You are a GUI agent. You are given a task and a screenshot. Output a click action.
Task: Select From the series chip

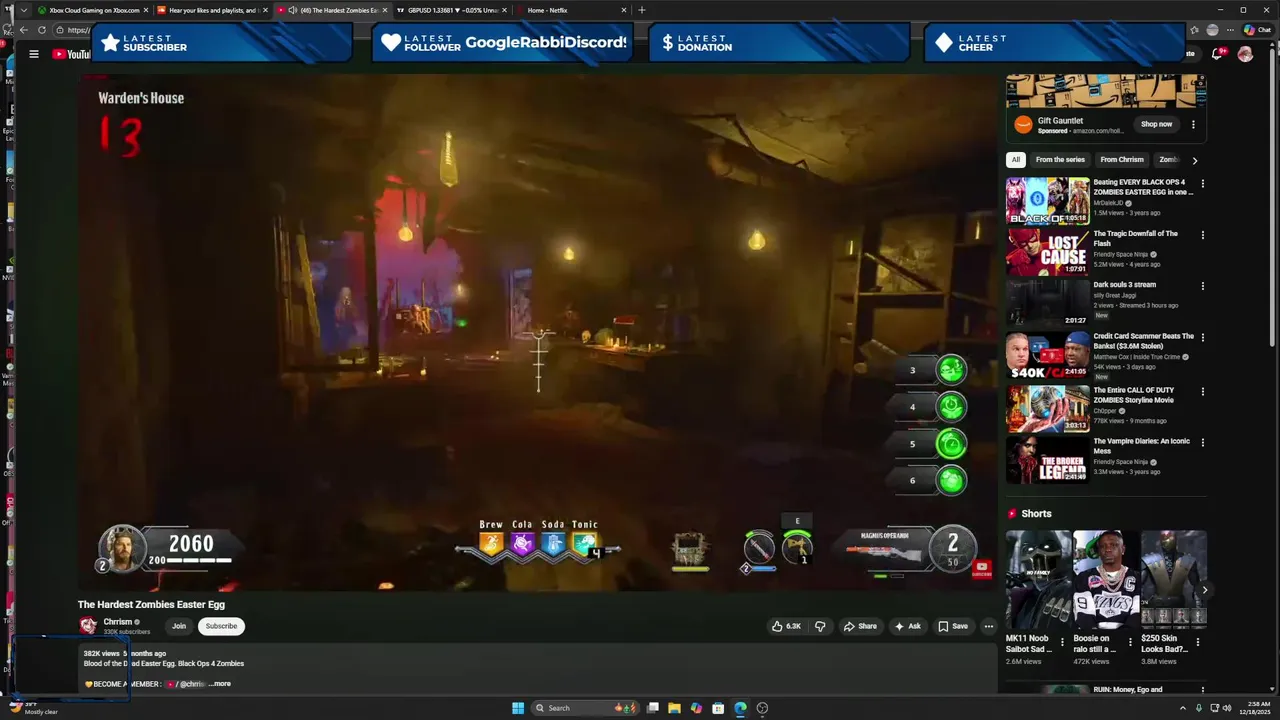coord(1060,160)
